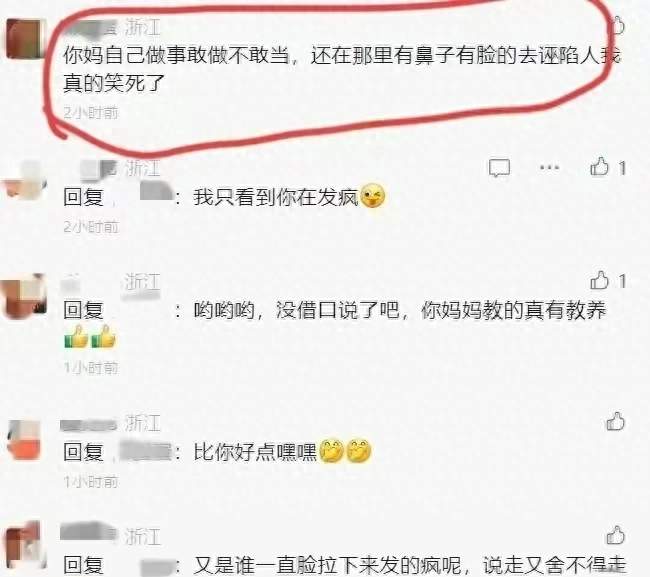Like the bottom 又是谁一直脸拉下来 comment
The image size is (650, 577).
click(616, 536)
